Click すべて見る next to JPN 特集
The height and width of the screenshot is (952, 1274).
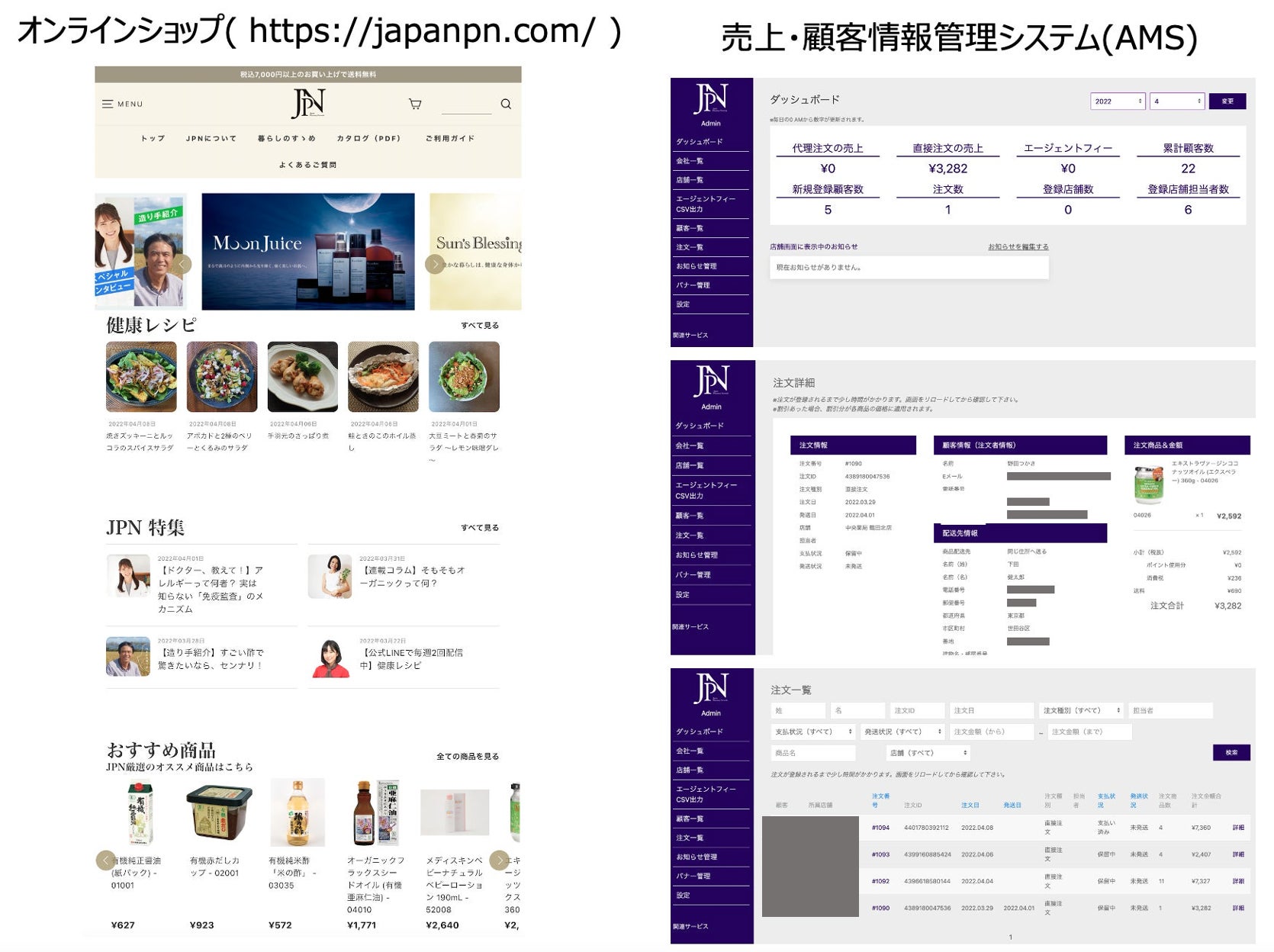480,528
